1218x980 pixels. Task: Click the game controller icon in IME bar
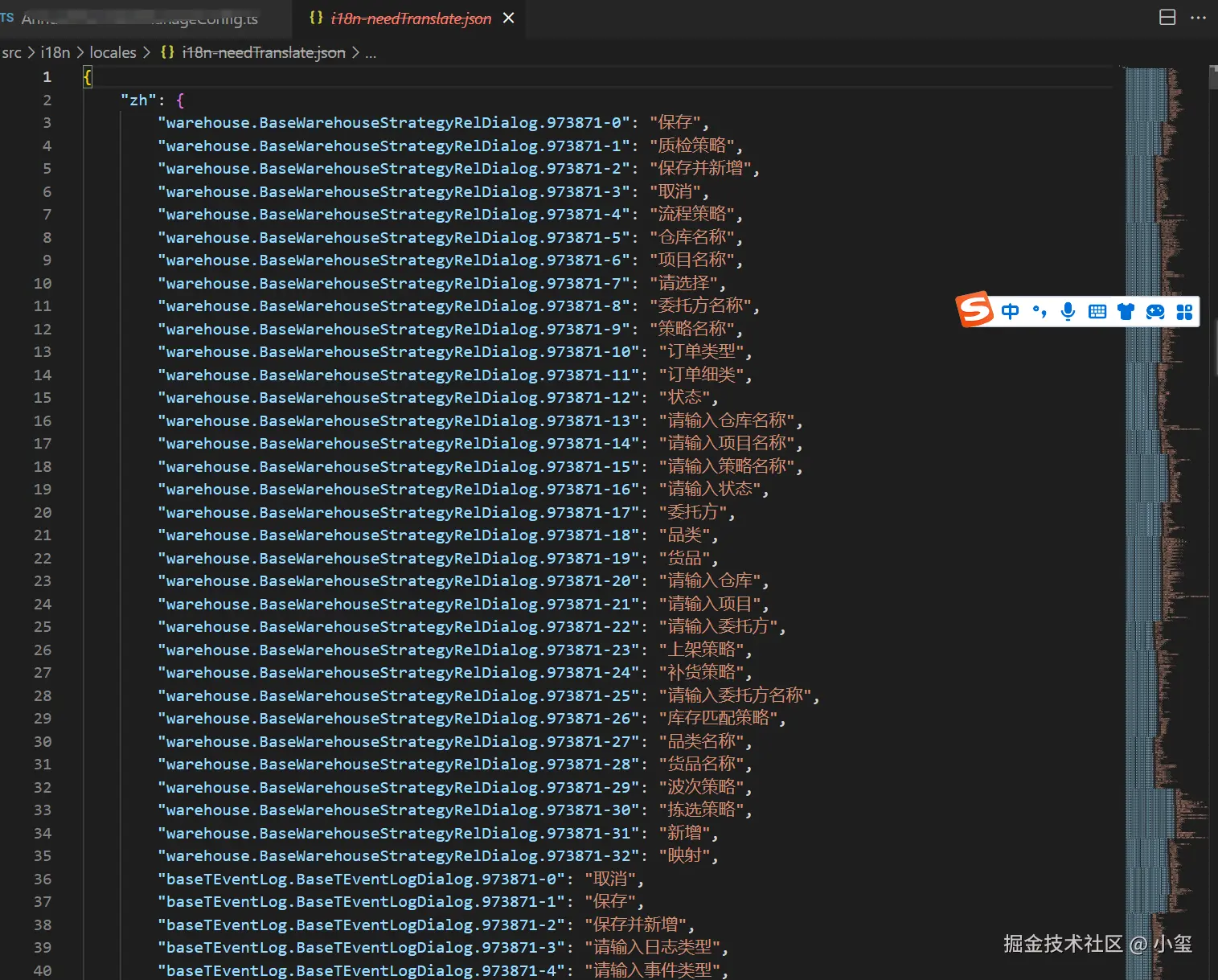pos(1155,312)
